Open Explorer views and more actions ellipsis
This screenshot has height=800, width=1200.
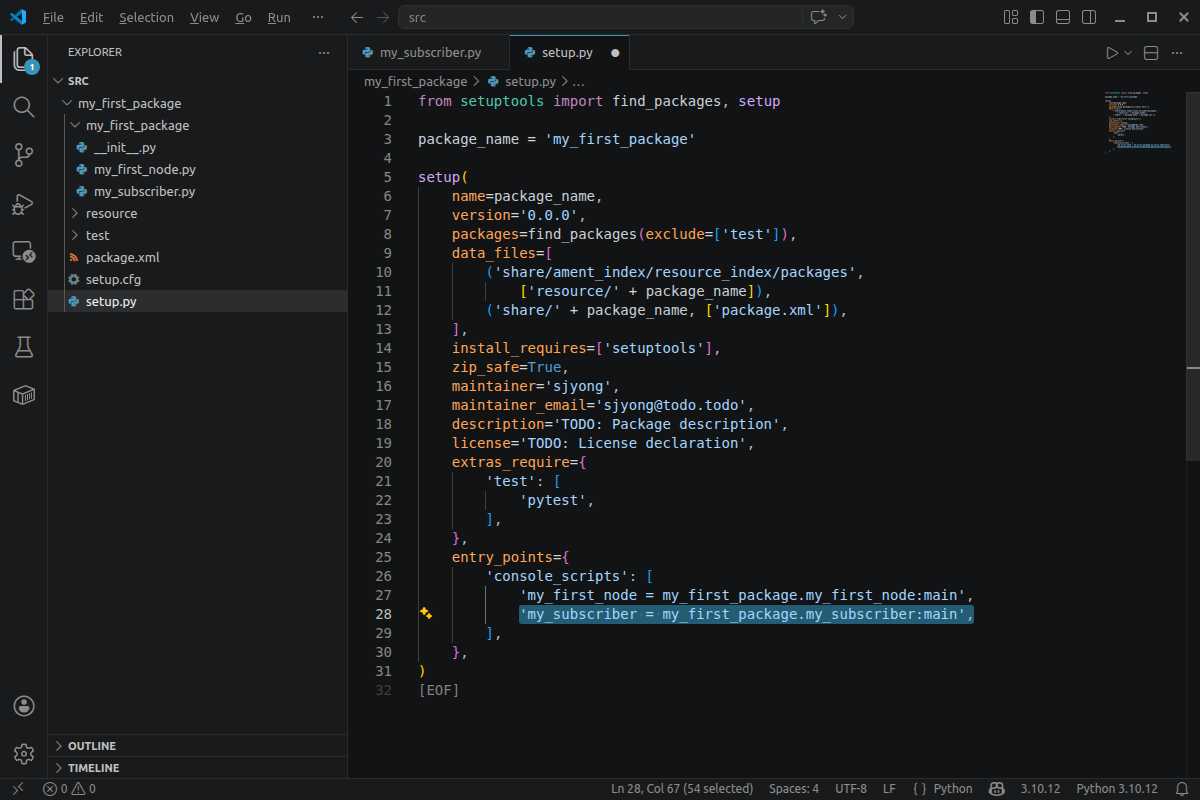point(323,52)
